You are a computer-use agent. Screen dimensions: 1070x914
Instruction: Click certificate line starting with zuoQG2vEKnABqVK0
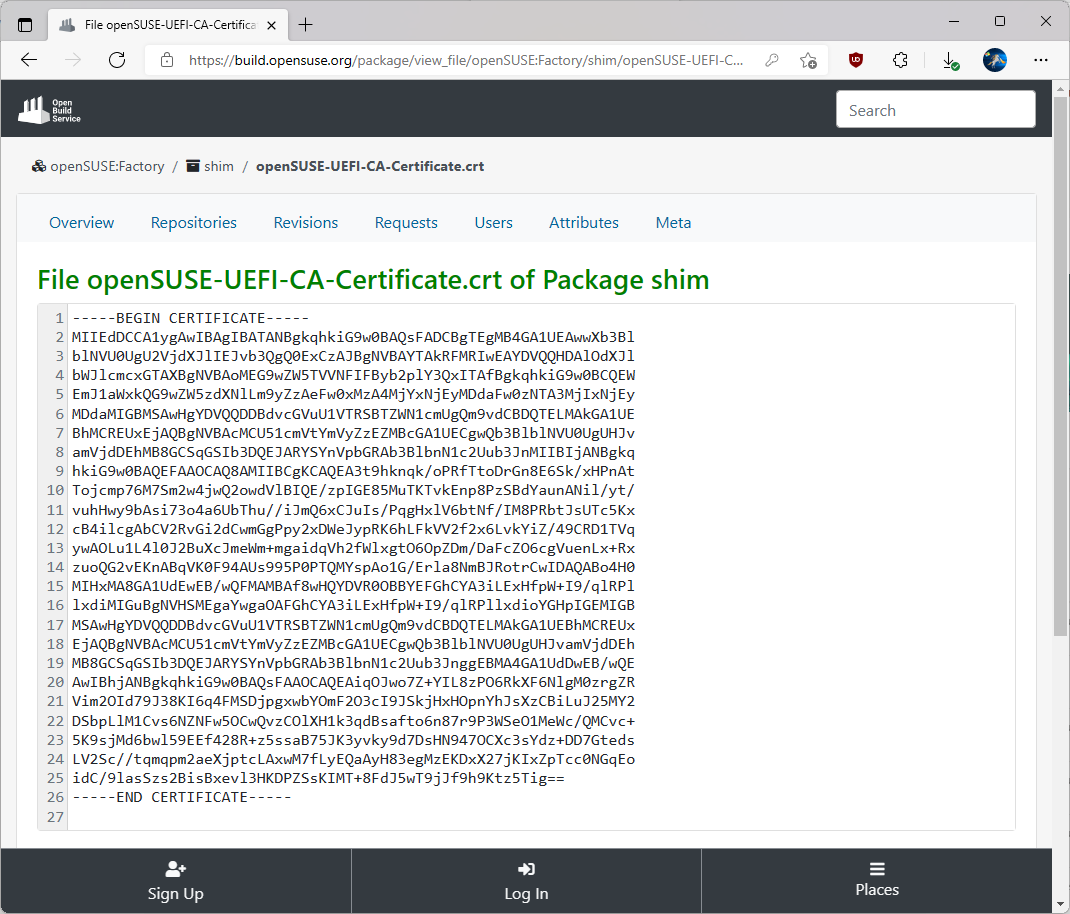(x=353, y=567)
